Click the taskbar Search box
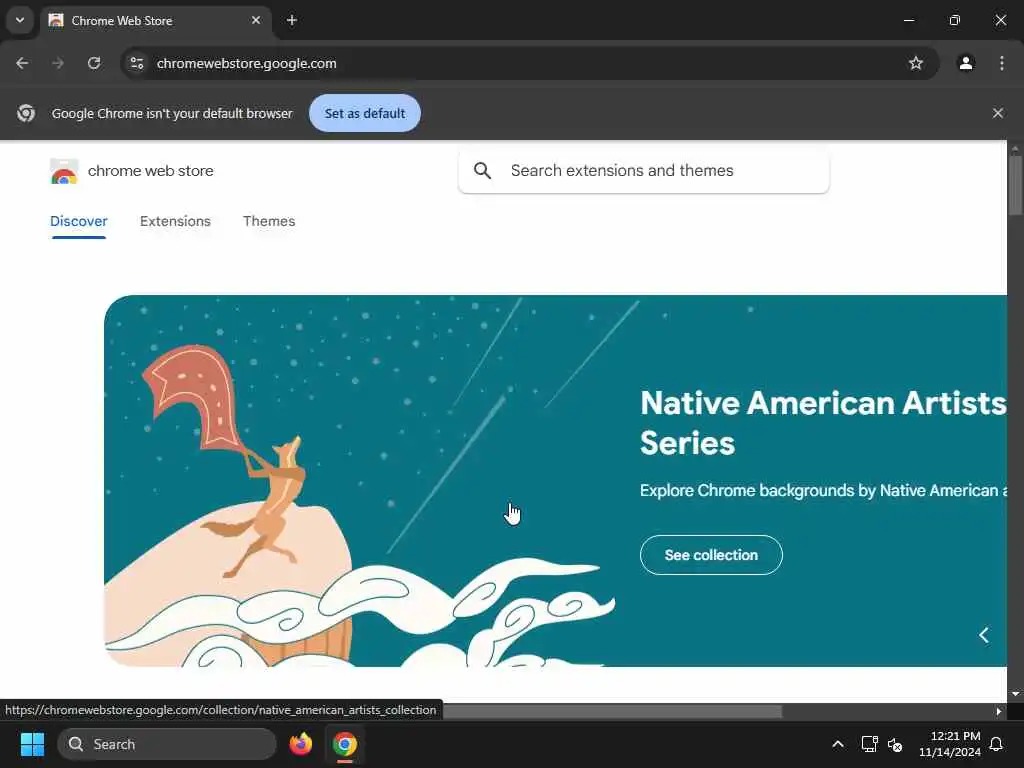 coord(167,744)
